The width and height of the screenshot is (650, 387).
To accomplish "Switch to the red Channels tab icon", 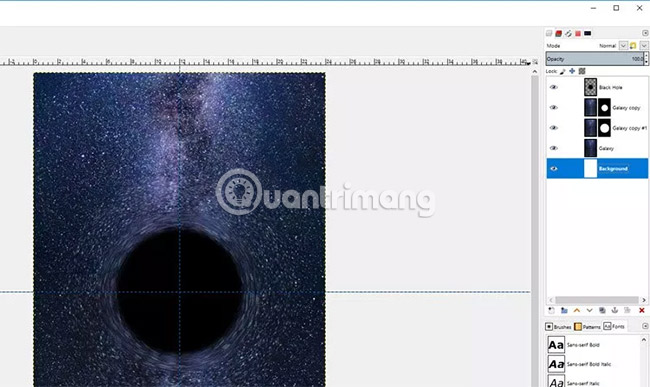I will click(558, 33).
